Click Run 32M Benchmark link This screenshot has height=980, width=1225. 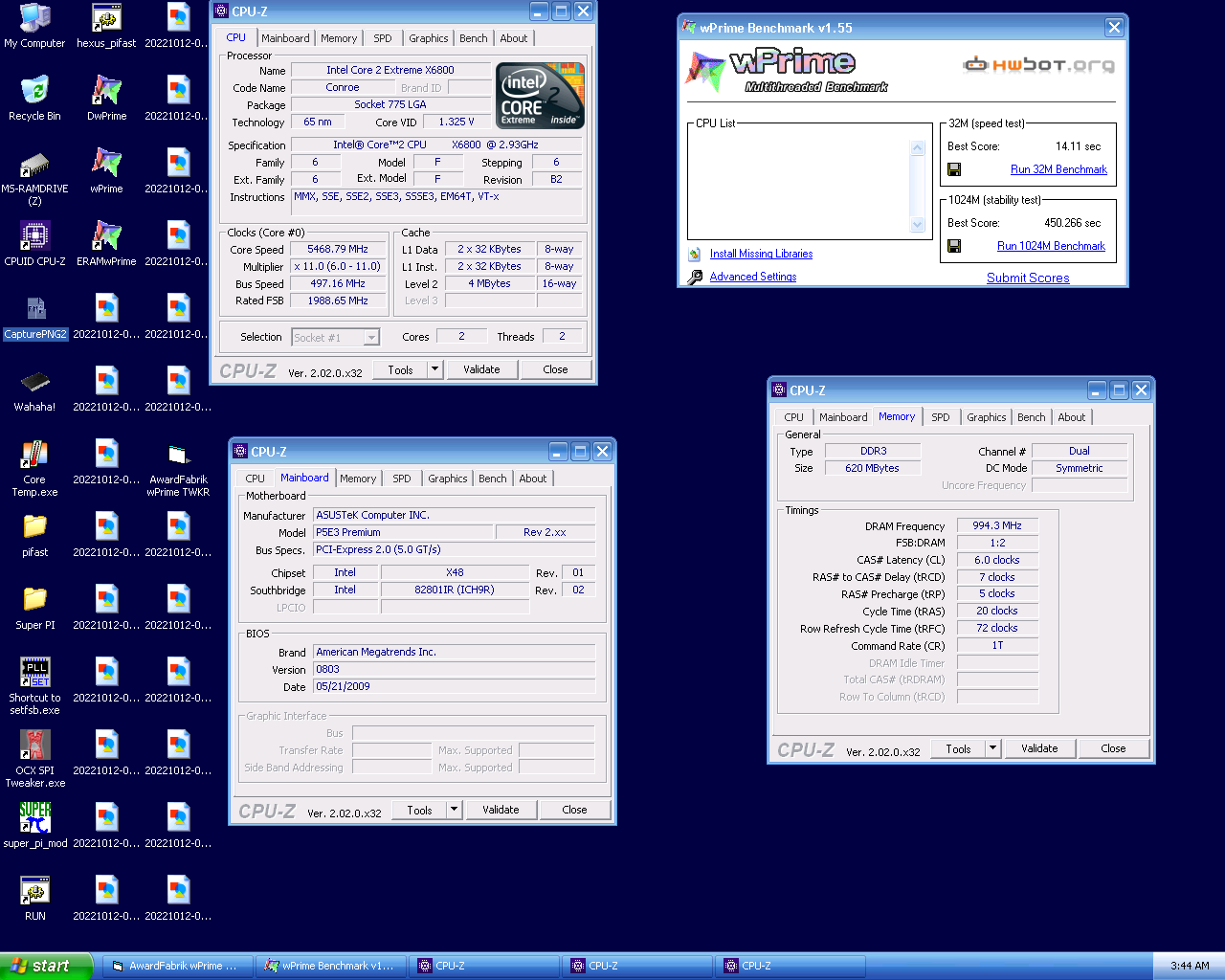(x=1058, y=169)
